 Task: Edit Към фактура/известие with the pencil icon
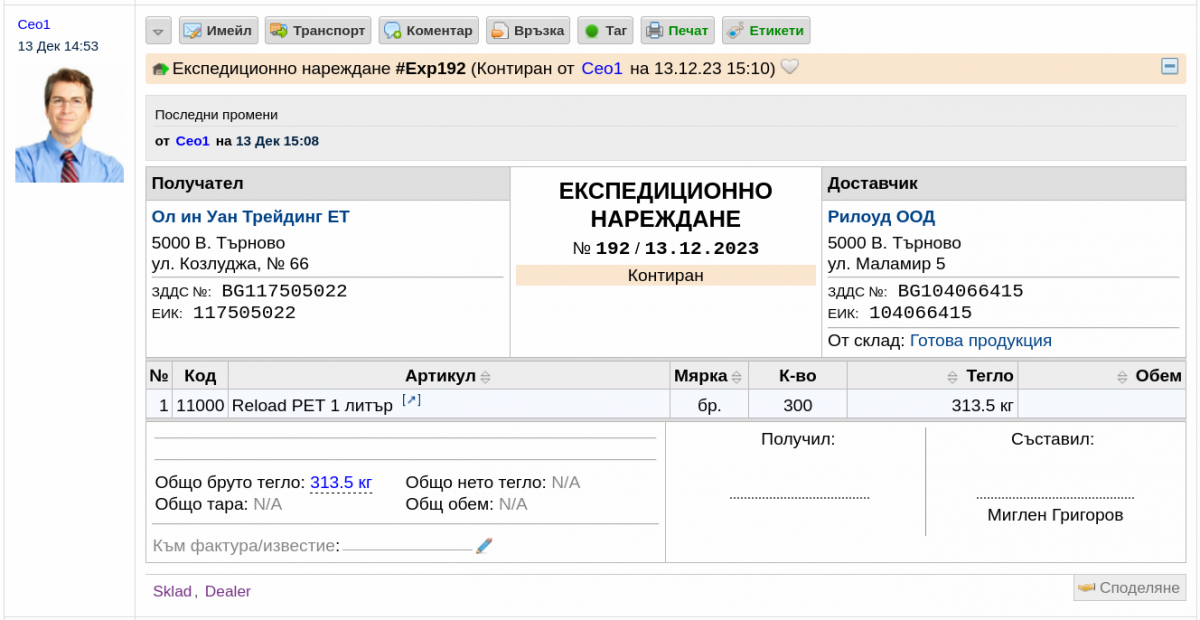point(485,546)
